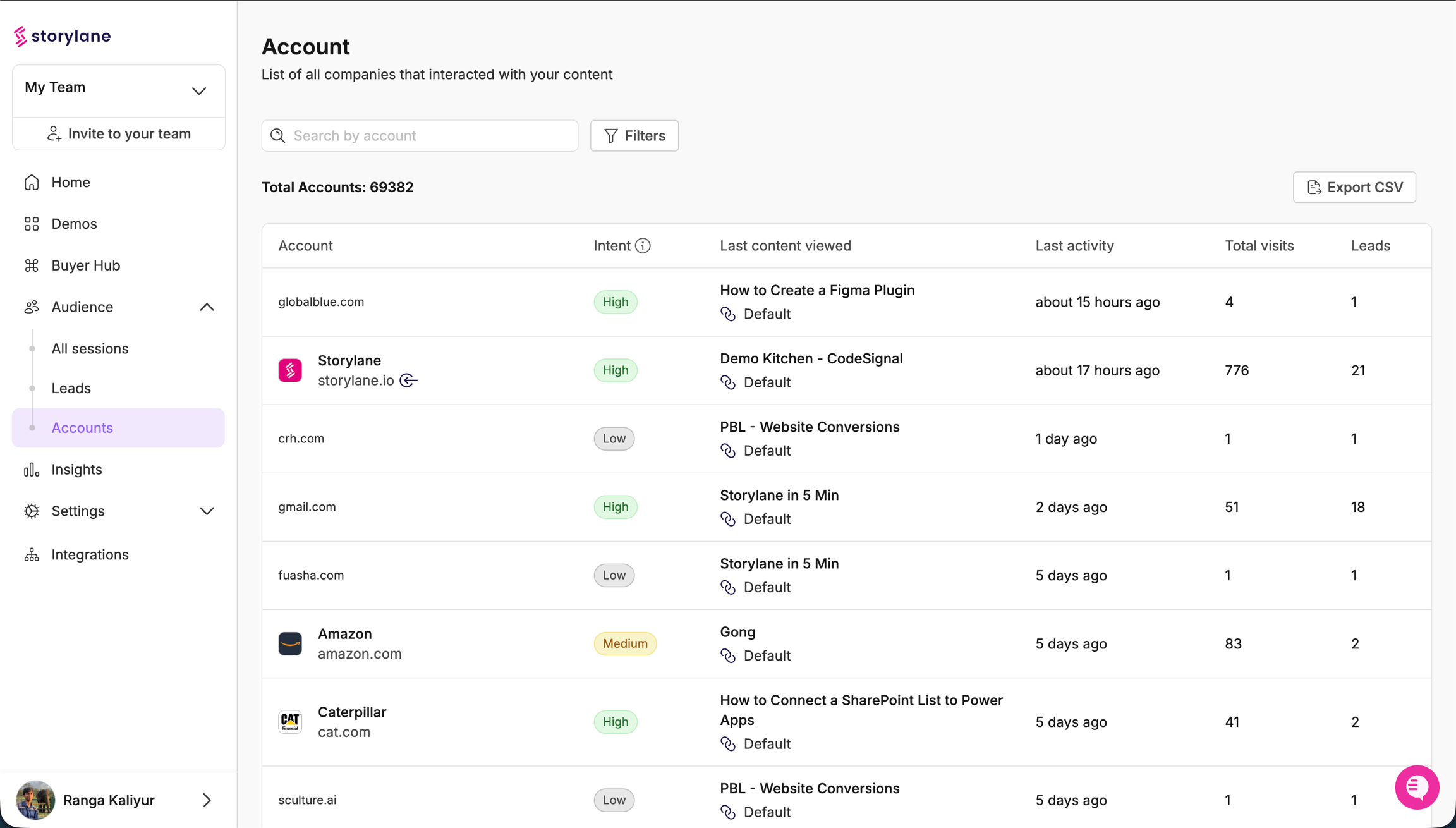Expand the Settings section
Image resolution: width=1456 pixels, height=828 pixels.
[207, 511]
